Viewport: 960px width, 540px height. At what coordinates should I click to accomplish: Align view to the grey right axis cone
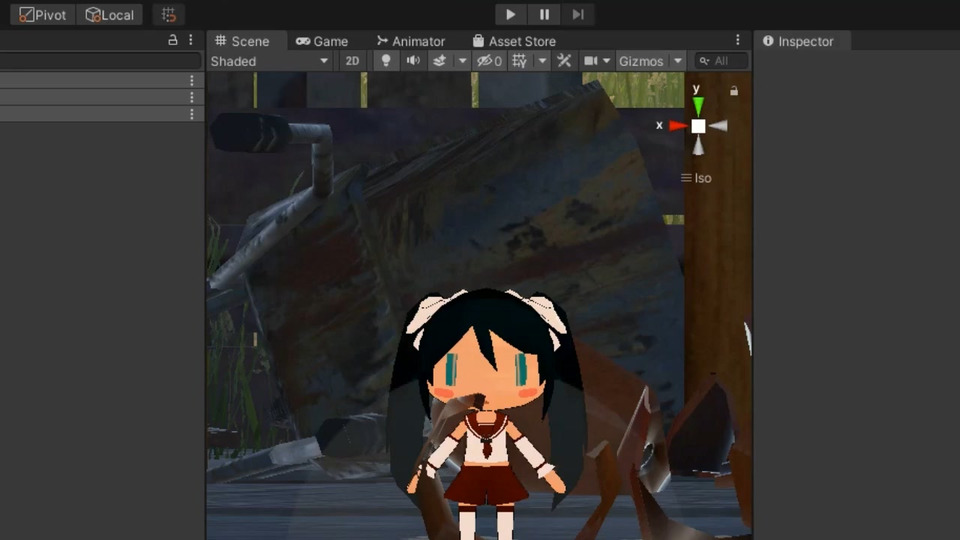pyautogui.click(x=718, y=126)
